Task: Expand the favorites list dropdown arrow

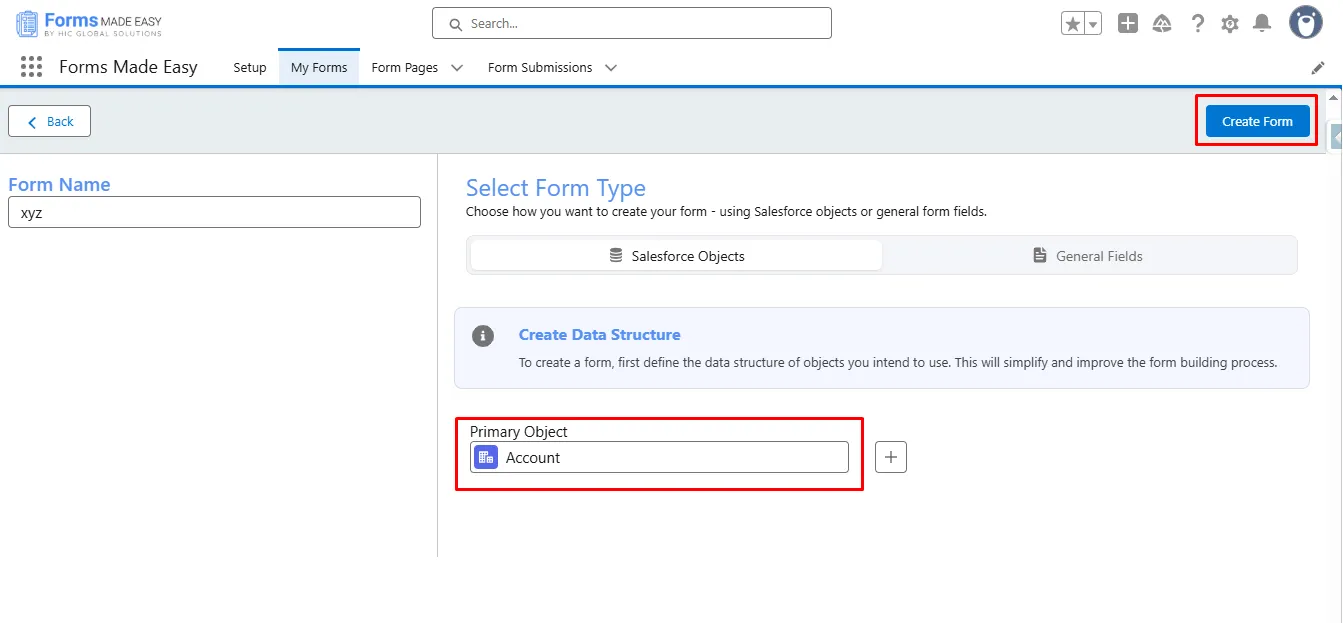Action: pyautogui.click(x=1093, y=24)
